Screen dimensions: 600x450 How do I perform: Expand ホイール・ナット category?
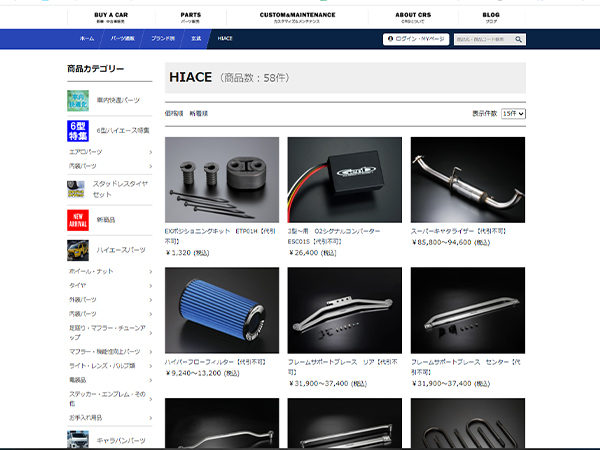tap(110, 271)
